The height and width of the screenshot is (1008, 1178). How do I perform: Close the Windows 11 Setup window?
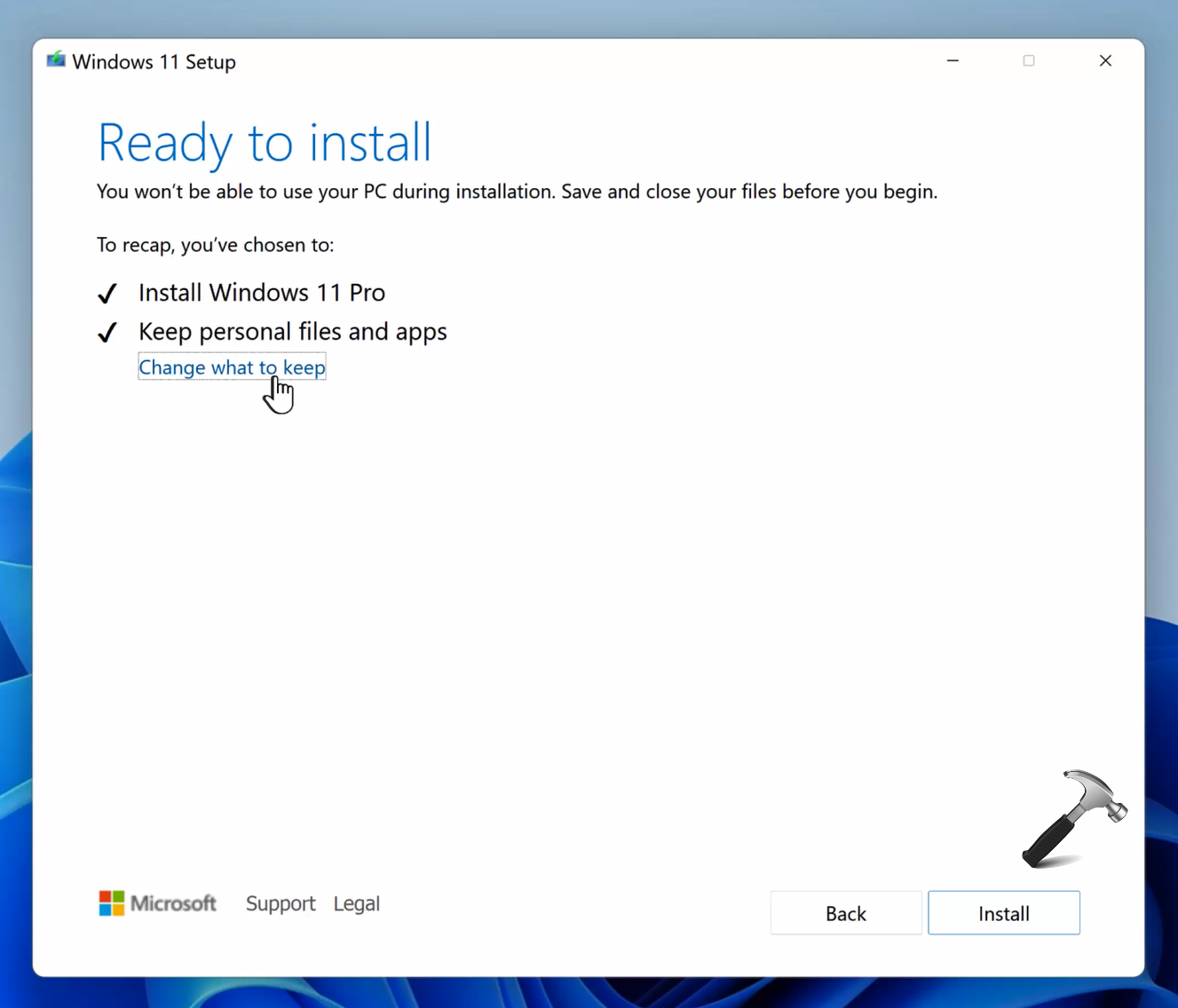pyautogui.click(x=1105, y=60)
